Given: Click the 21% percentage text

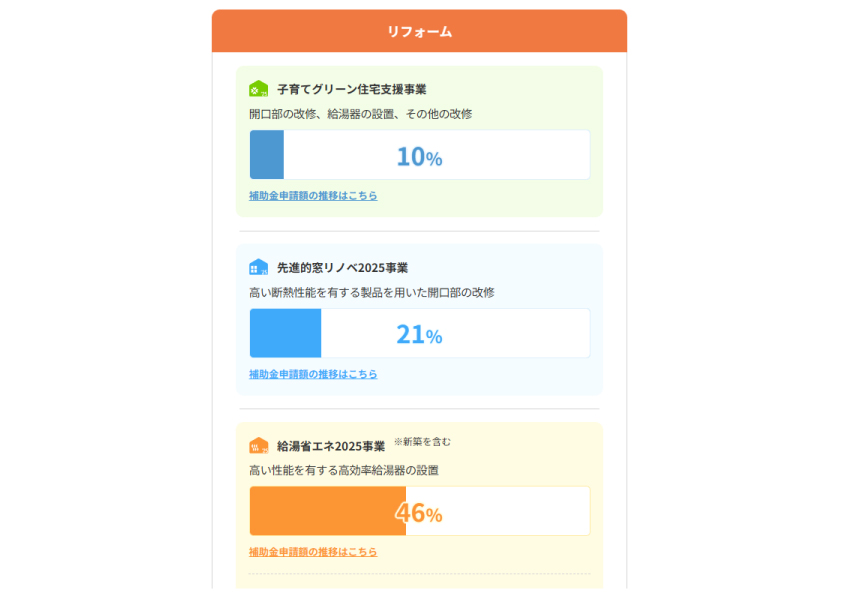Looking at the screenshot, I should pyautogui.click(x=419, y=335).
